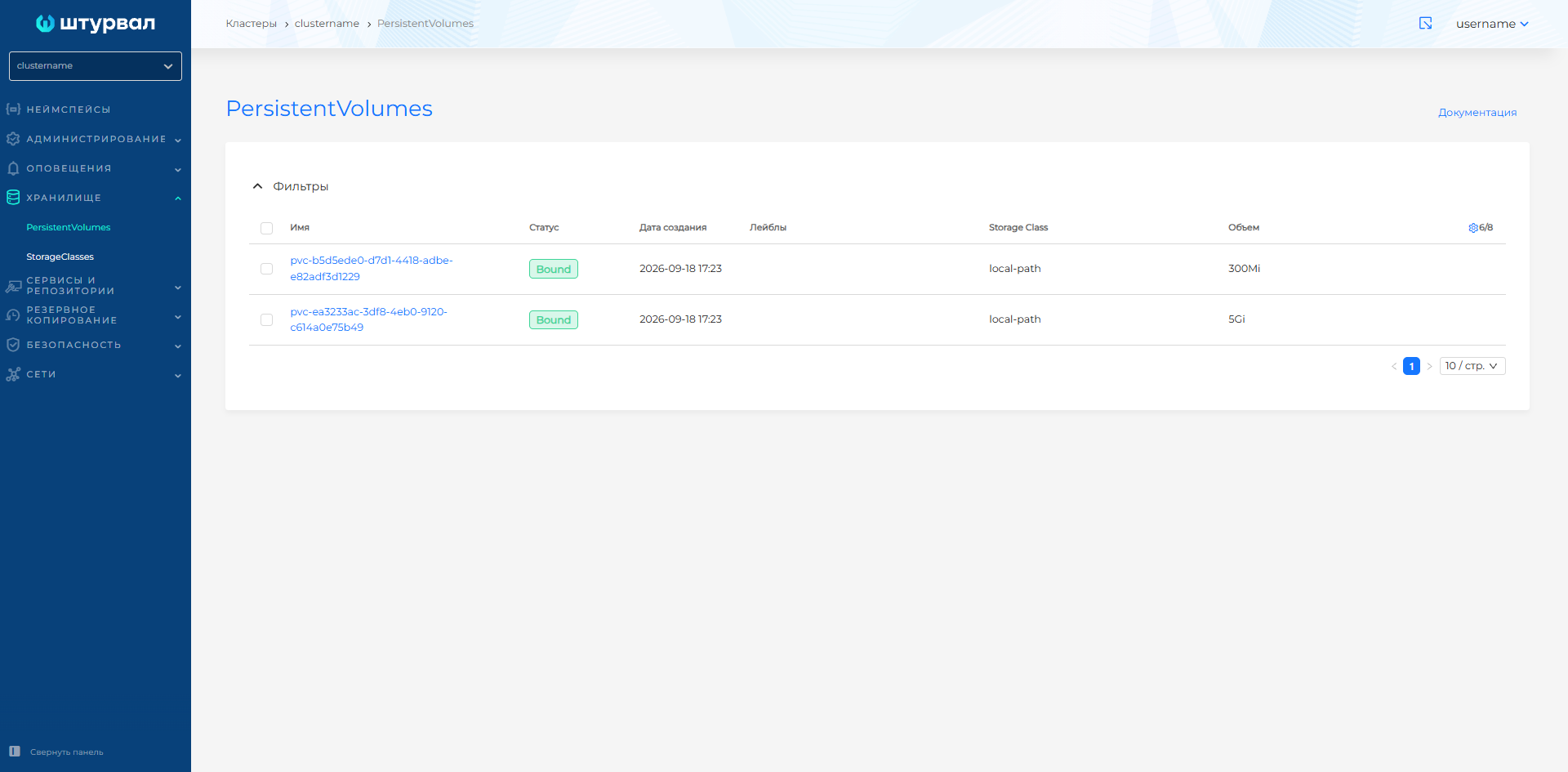Select PersistentVolumes in the sidebar

click(69, 227)
